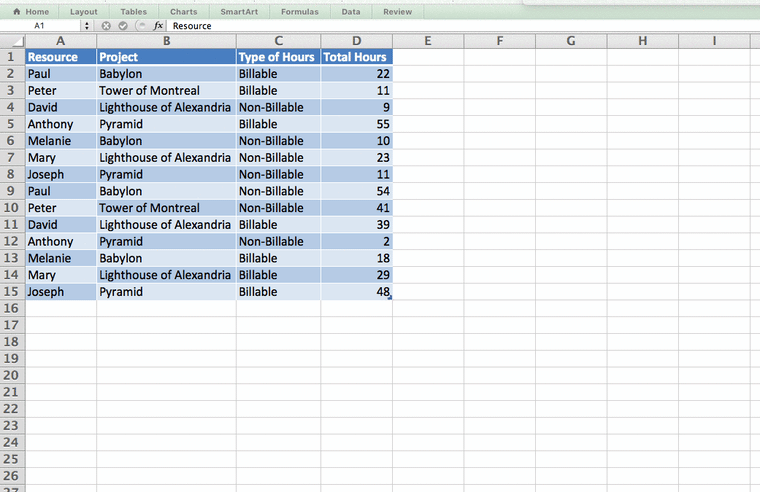The width and height of the screenshot is (760, 492).
Task: Select row 5 header
Action: pos(12,124)
